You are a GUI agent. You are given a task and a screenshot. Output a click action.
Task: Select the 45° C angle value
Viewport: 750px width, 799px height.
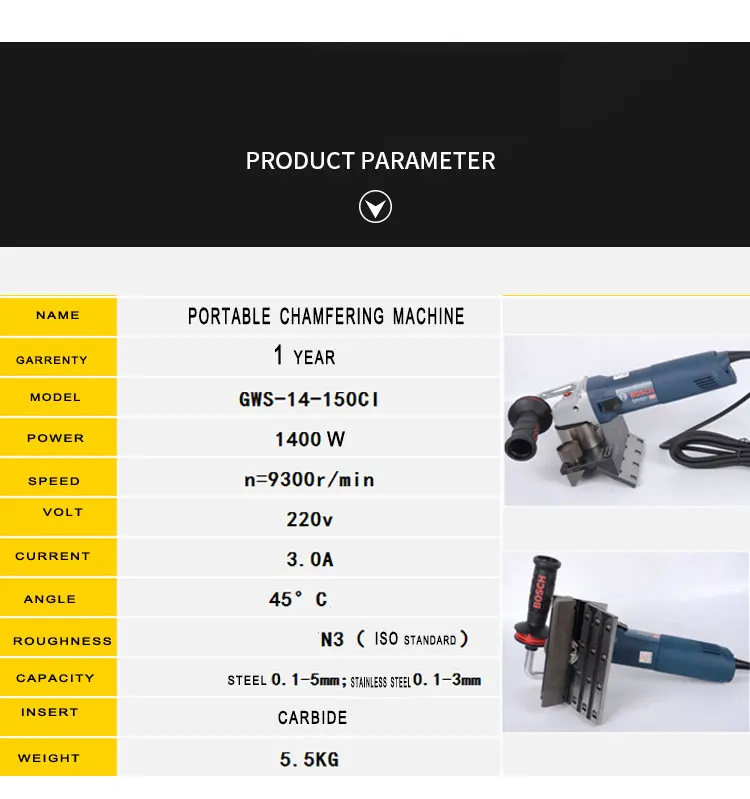(298, 599)
